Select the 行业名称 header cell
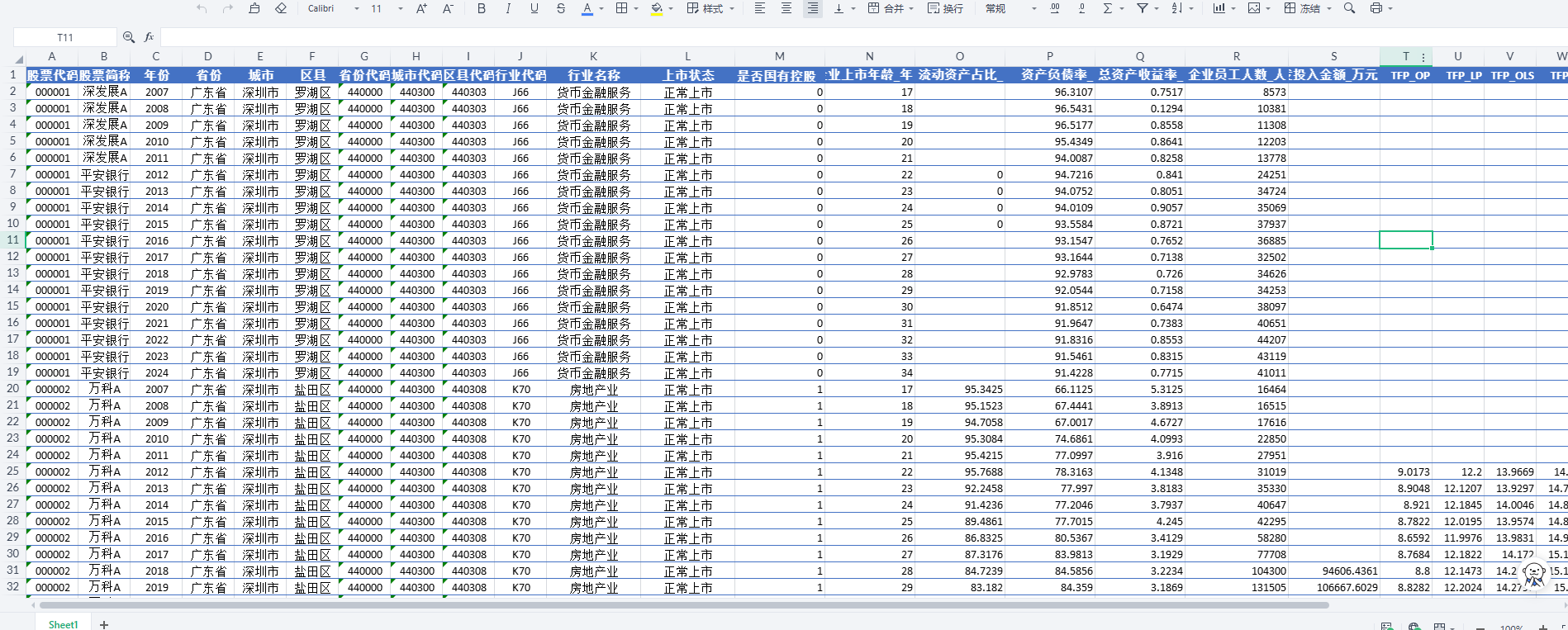The image size is (1568, 630). (593, 75)
